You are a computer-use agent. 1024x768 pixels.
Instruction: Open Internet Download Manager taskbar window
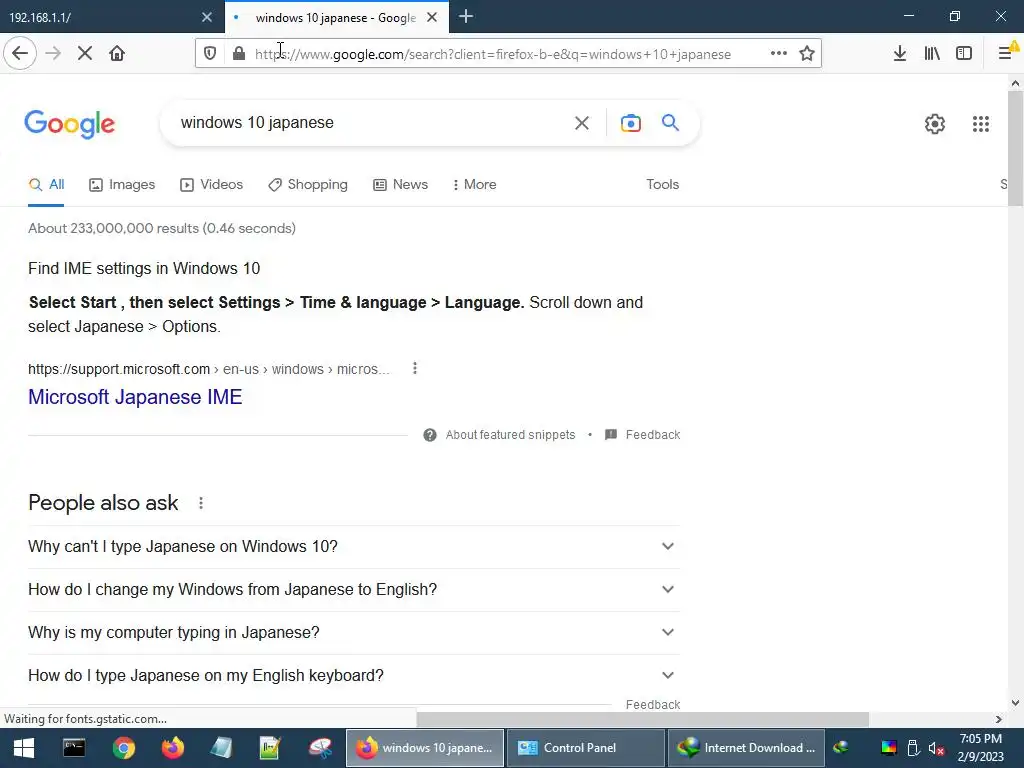coord(746,748)
